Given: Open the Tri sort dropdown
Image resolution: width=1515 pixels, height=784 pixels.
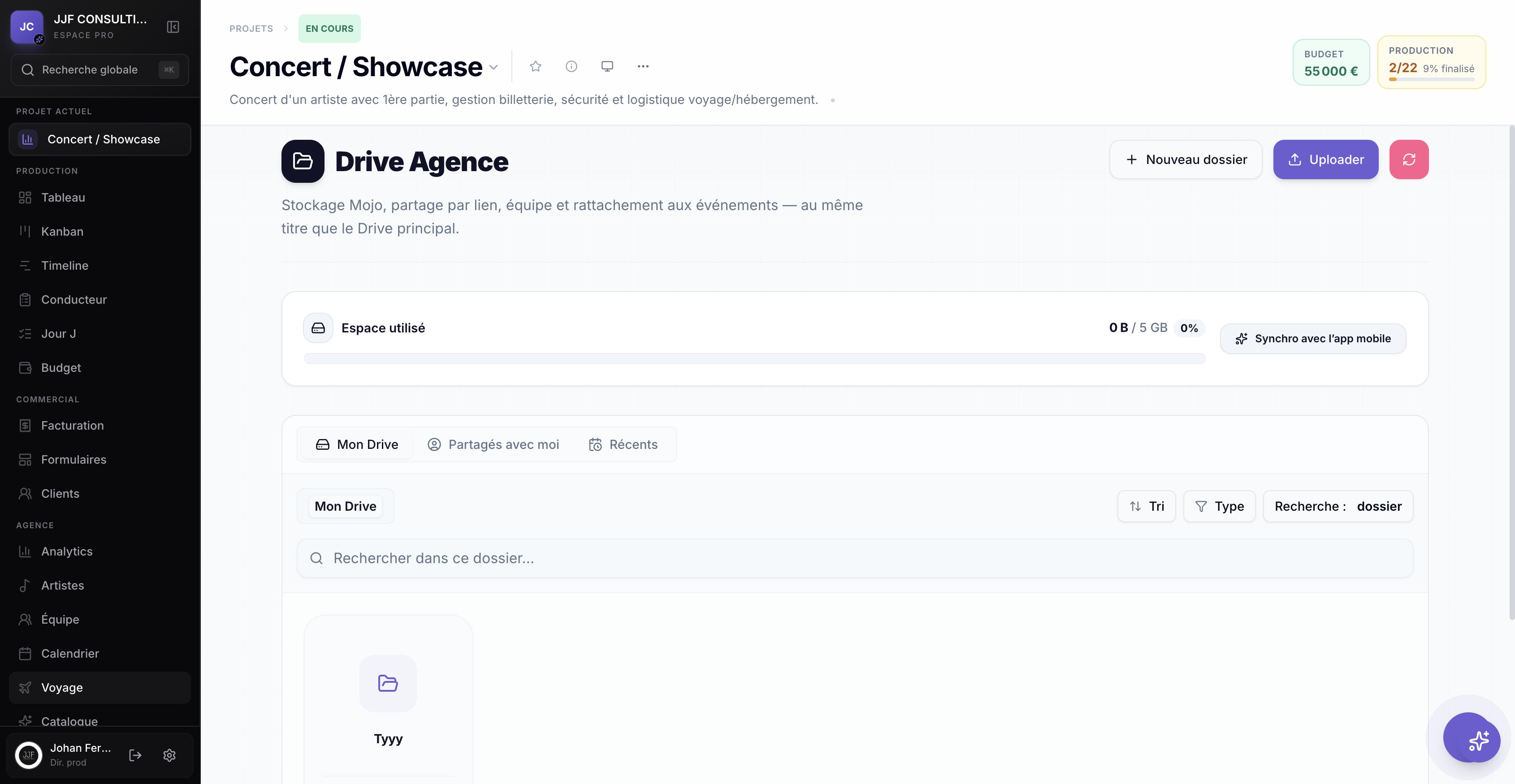Looking at the screenshot, I should pos(1146,506).
